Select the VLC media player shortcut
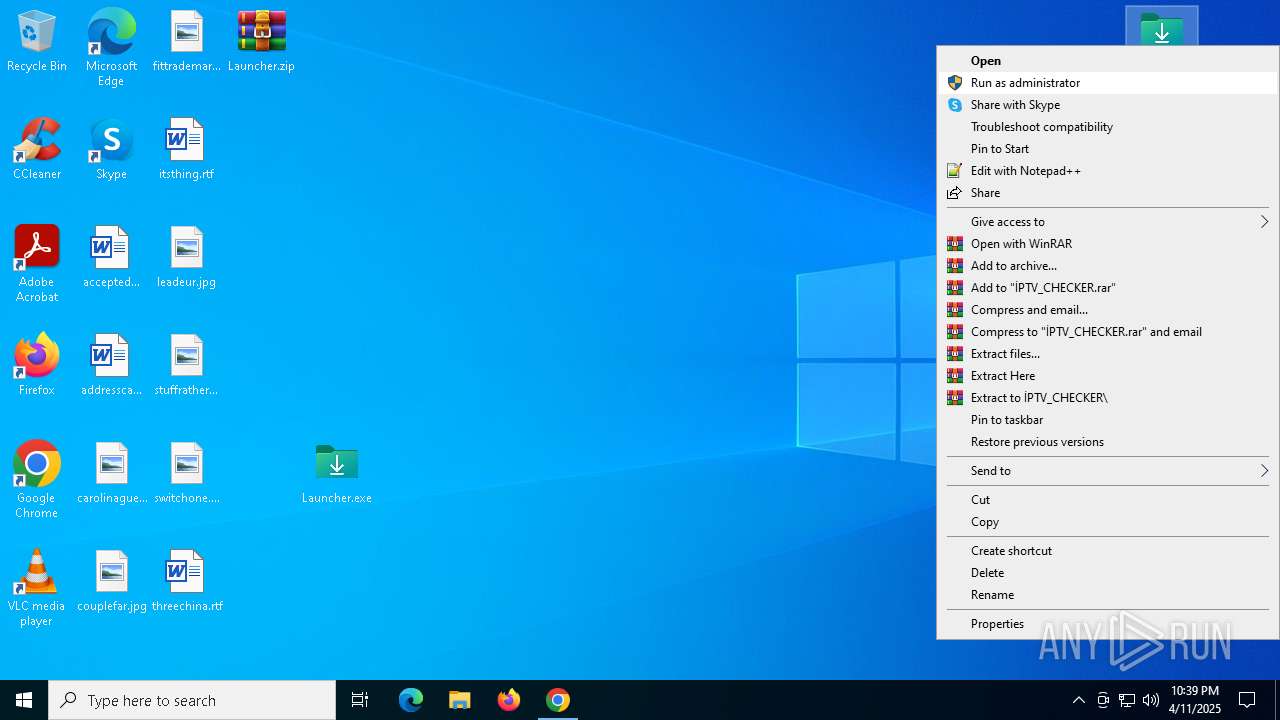The height and width of the screenshot is (720, 1280). point(37,588)
